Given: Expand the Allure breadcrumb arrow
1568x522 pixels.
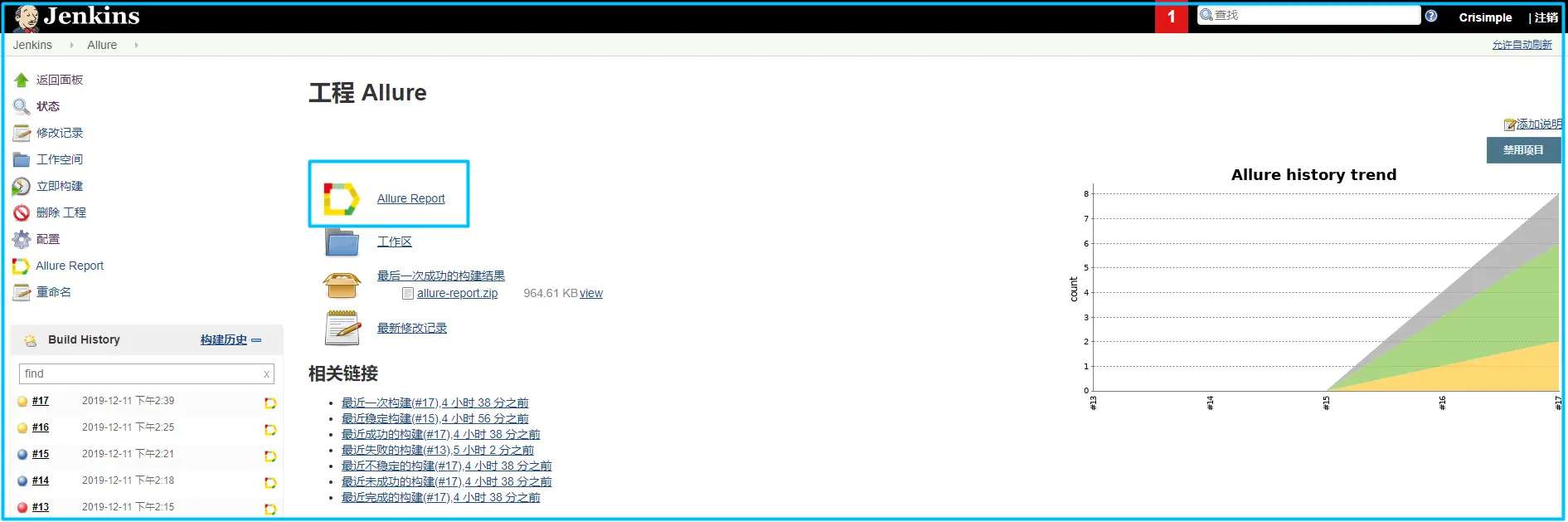Looking at the screenshot, I should pyautogui.click(x=136, y=45).
